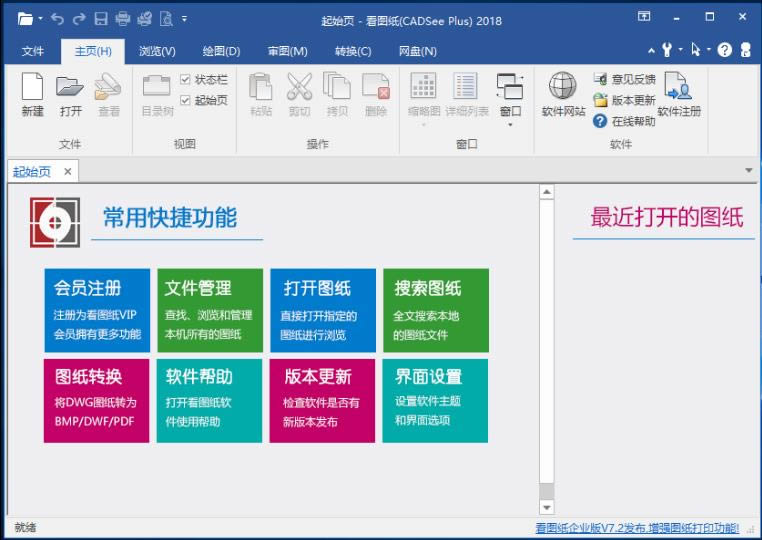
Task: Click the 剪切 (Cut) scissors icon
Action: 299,87
